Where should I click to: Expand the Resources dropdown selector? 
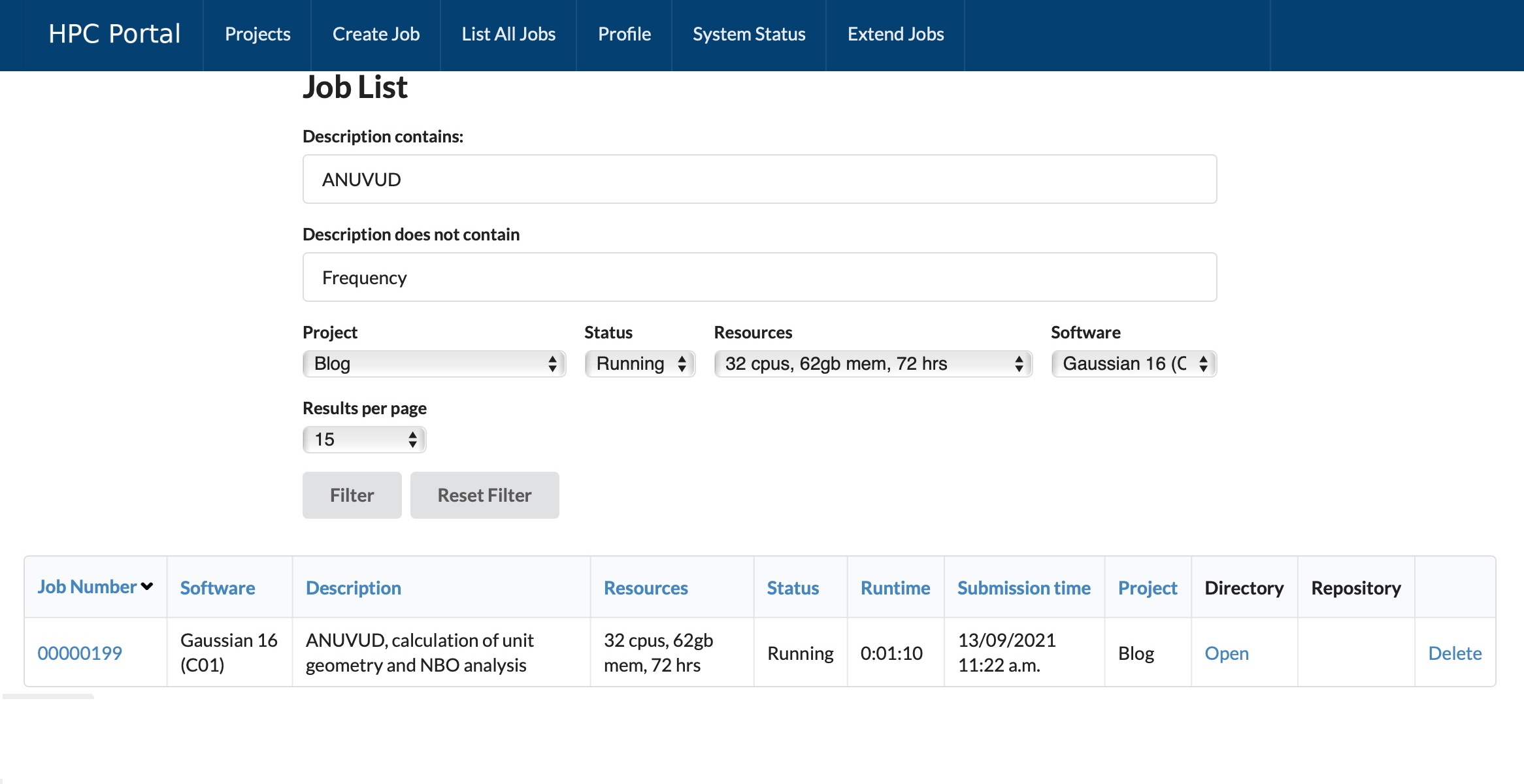[872, 364]
